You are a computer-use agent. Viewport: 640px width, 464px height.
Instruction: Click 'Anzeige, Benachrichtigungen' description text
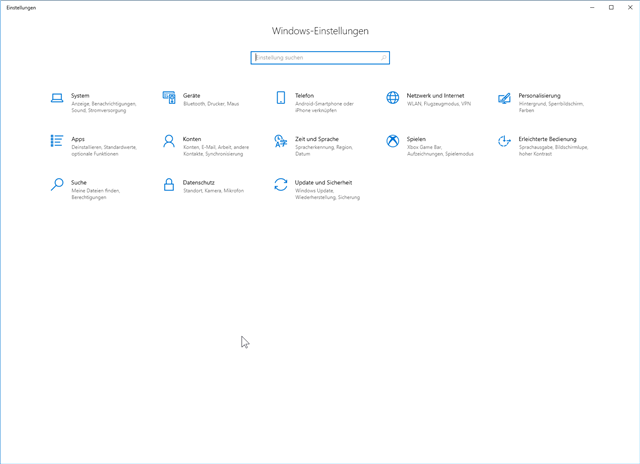point(104,104)
